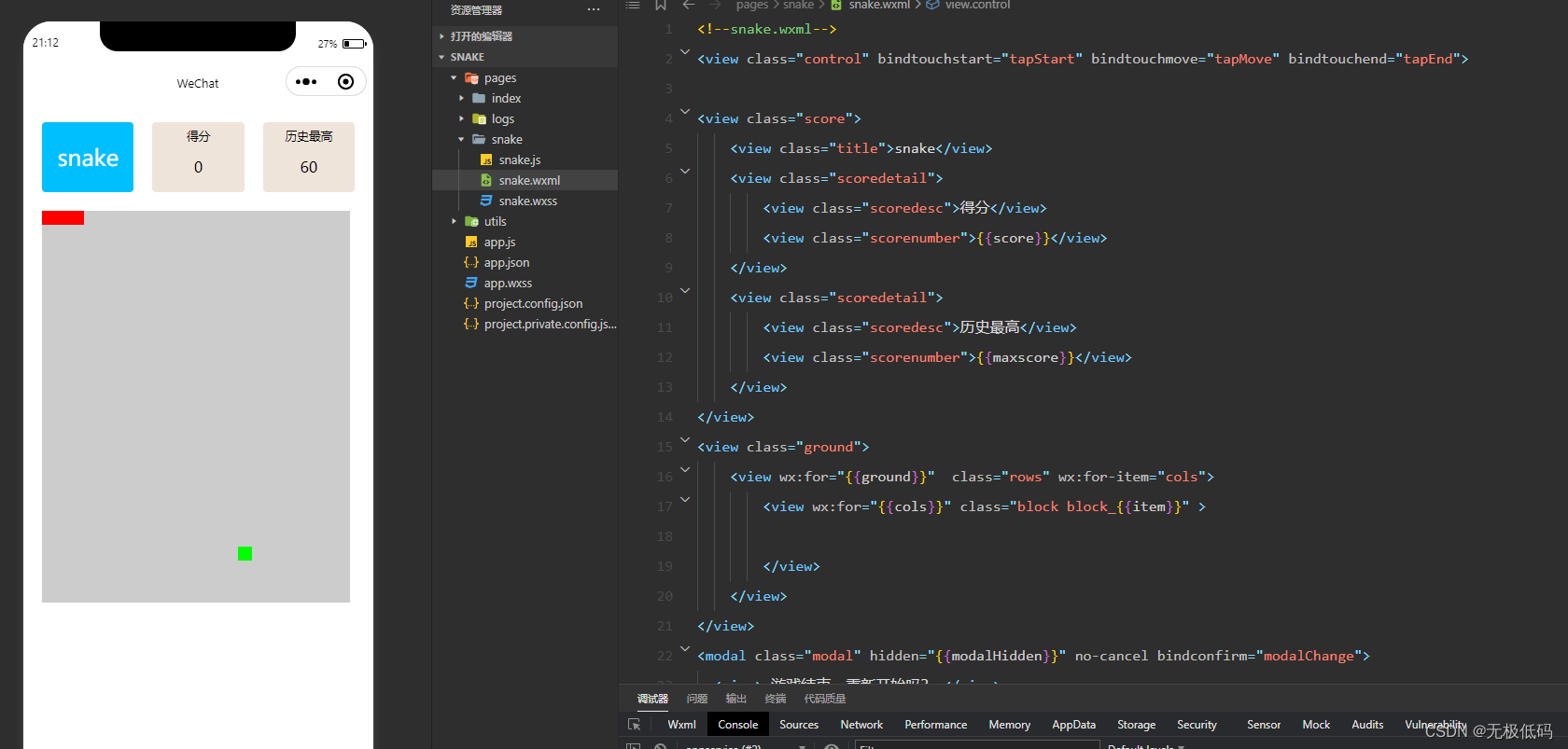The image size is (1568, 749).
Task: Click the index folder icon
Action: coord(479,99)
